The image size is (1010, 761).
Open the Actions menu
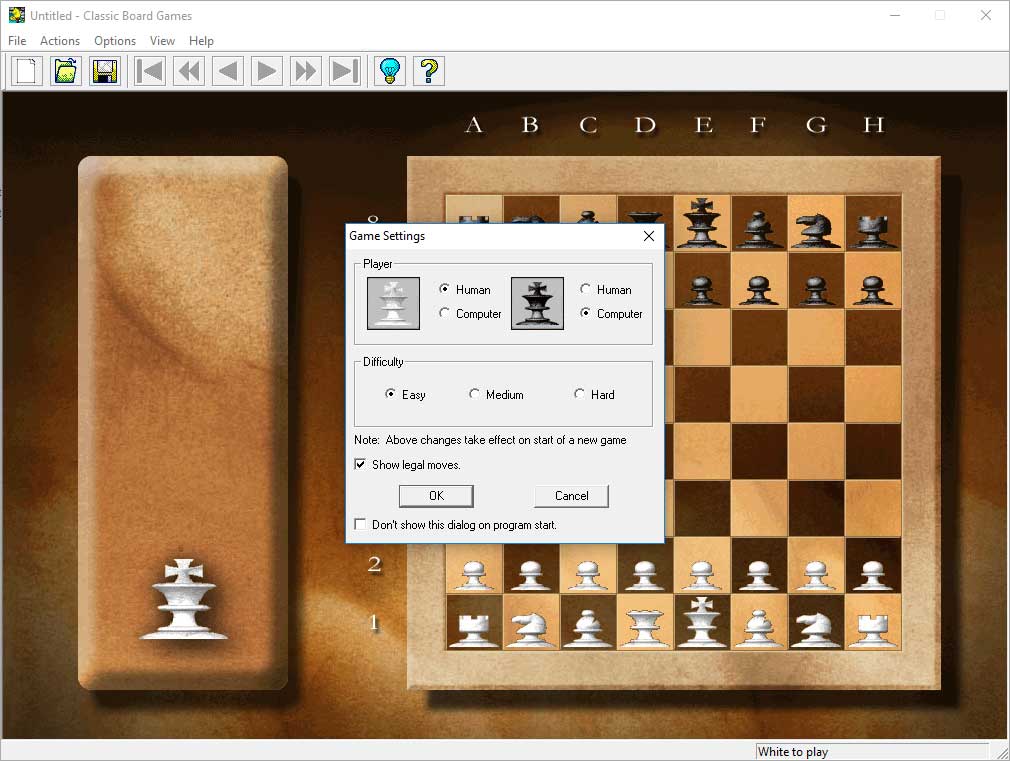(x=60, y=41)
